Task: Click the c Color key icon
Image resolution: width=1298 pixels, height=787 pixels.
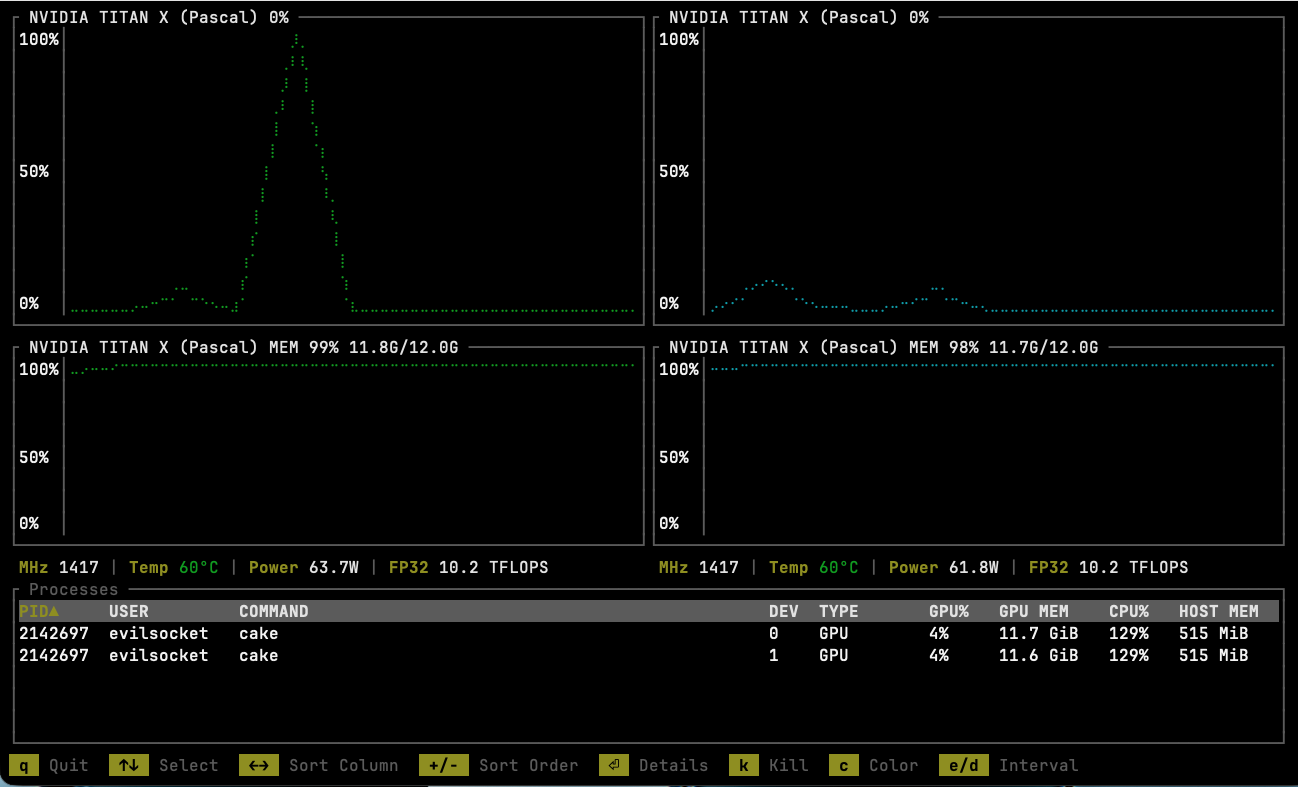Action: tap(843, 765)
